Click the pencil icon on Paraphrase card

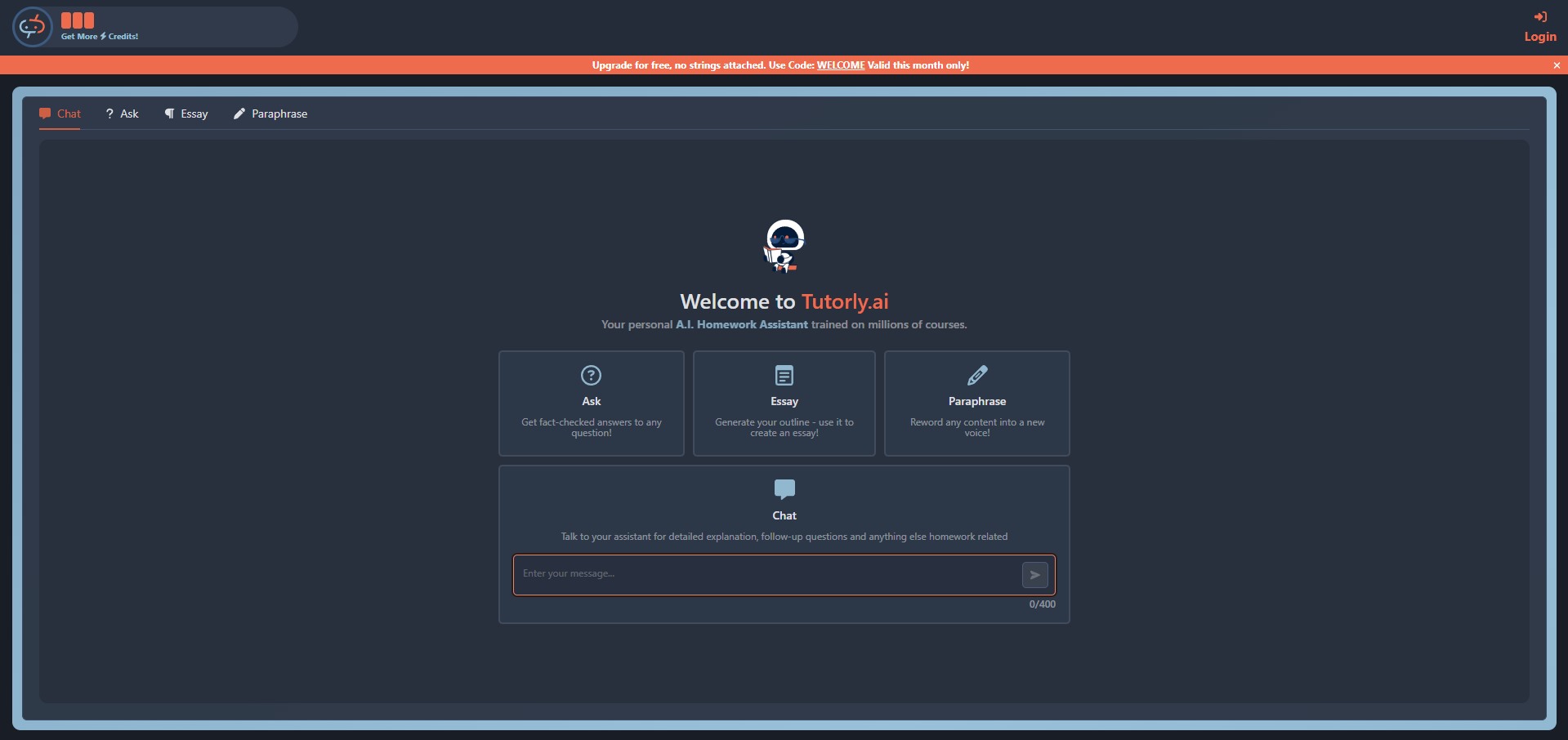coord(977,375)
